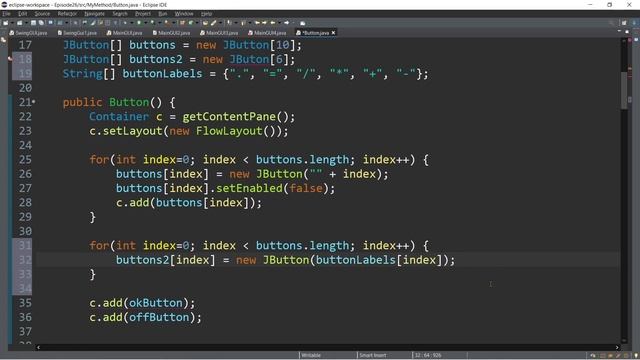Click the horizontal scrollbar right arrow
The height and width of the screenshot is (360, 640).
[x=617, y=347]
